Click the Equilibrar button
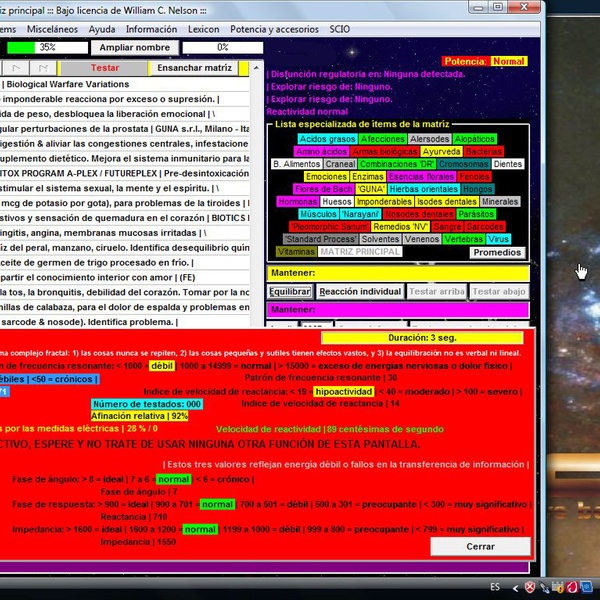 pyautogui.click(x=290, y=291)
